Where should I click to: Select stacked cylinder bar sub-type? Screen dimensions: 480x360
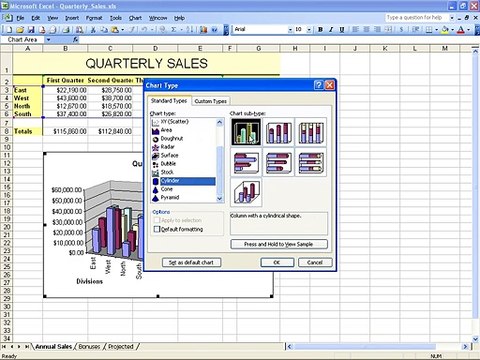[279, 162]
